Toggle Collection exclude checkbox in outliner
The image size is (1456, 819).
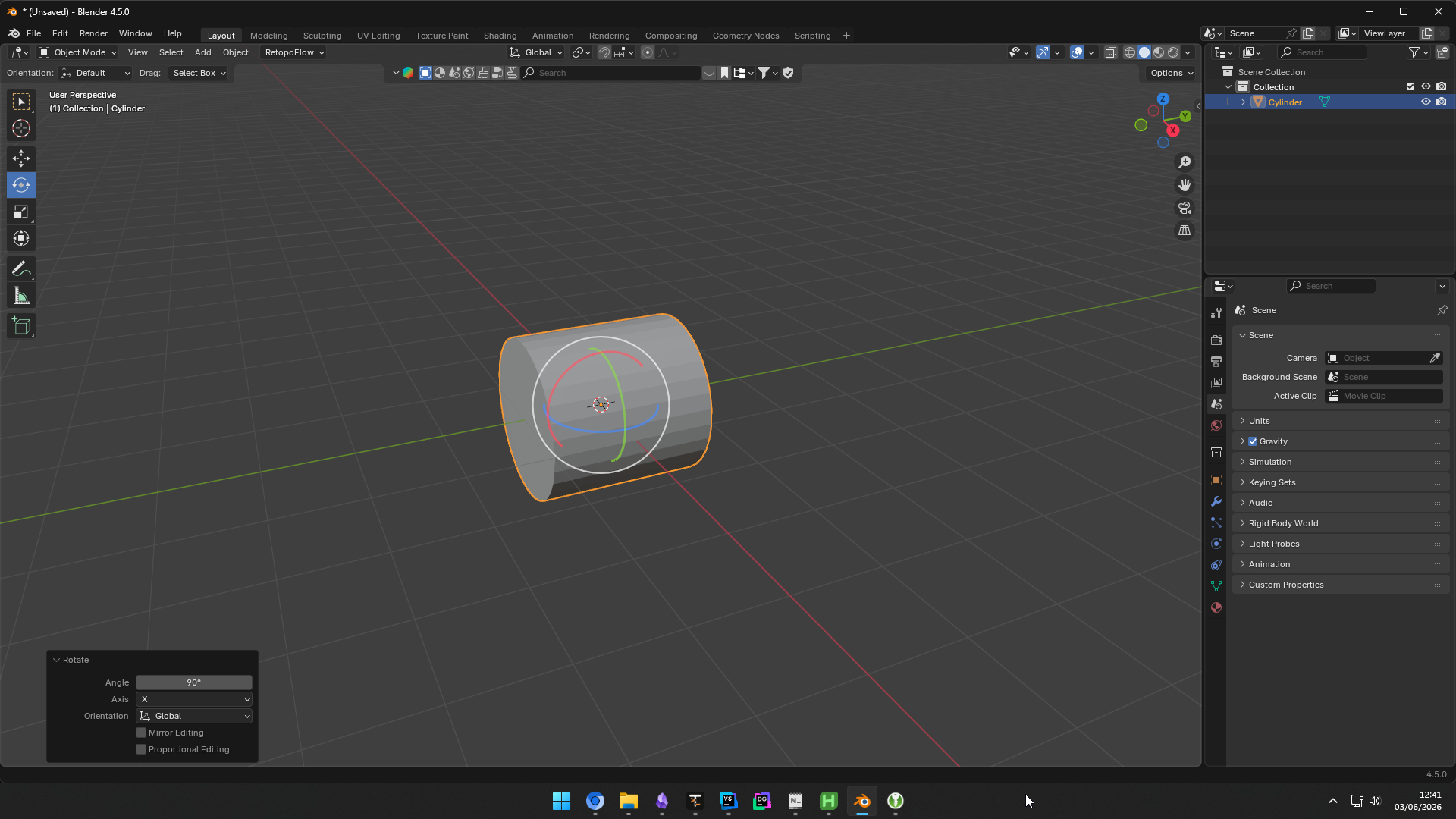[x=1410, y=86]
